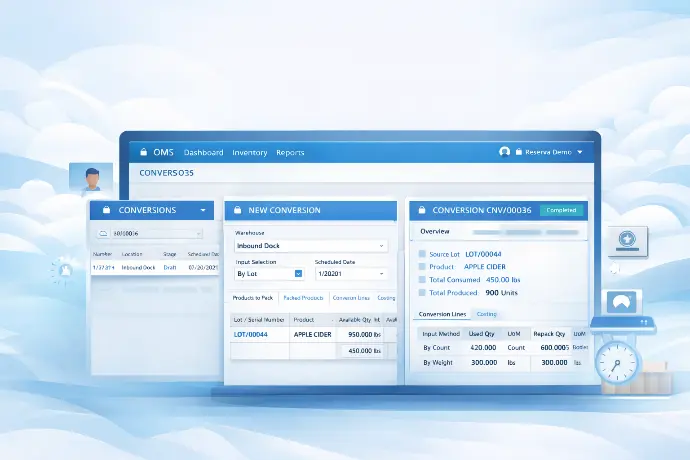The width and height of the screenshot is (690, 460).
Task: Tick the Total Produced checkbox
Action: point(422,292)
